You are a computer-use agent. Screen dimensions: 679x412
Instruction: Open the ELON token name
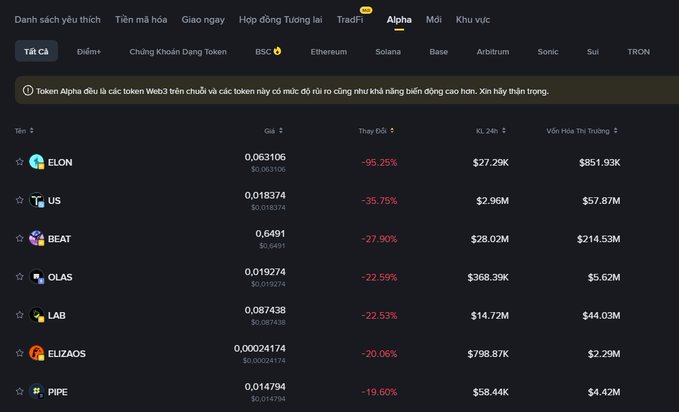[x=60, y=162]
